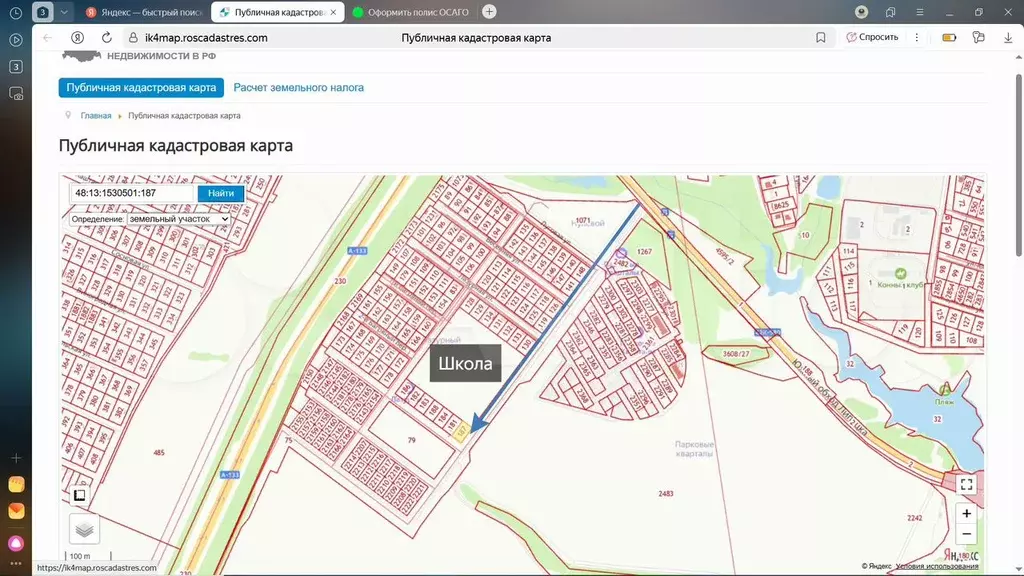This screenshot has width=1024, height=576.
Task: Click the Конный клуб map label
Action: pos(901,285)
